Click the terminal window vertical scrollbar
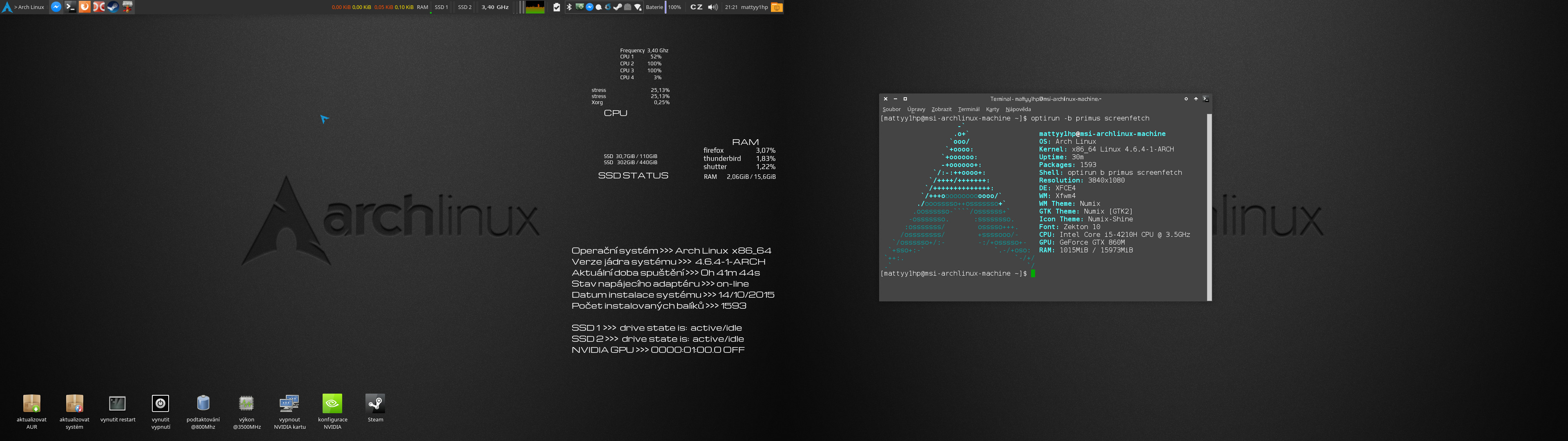This screenshot has width=1568, height=441. [x=1209, y=207]
